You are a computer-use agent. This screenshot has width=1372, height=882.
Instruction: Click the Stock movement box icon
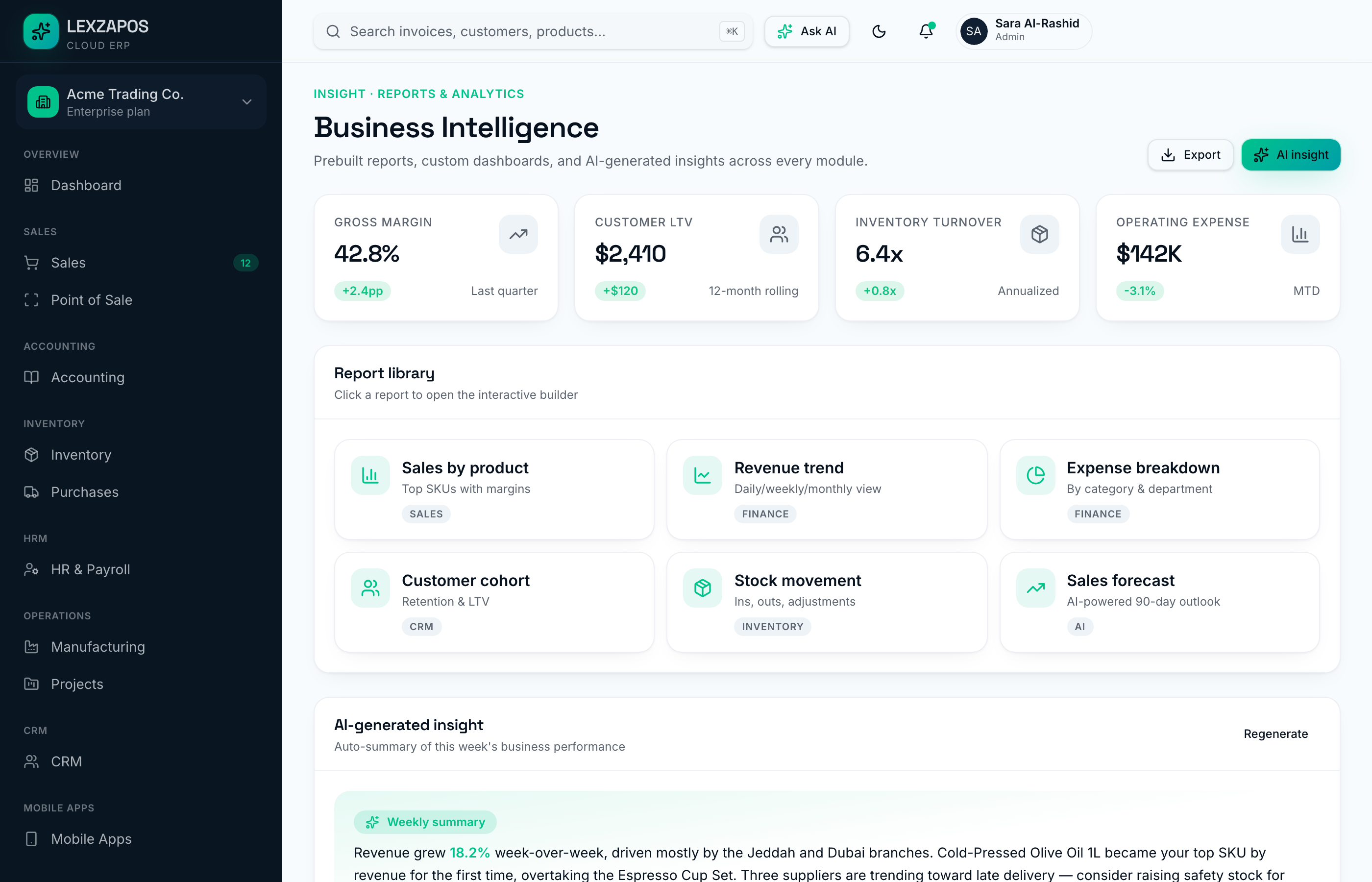[x=703, y=588]
